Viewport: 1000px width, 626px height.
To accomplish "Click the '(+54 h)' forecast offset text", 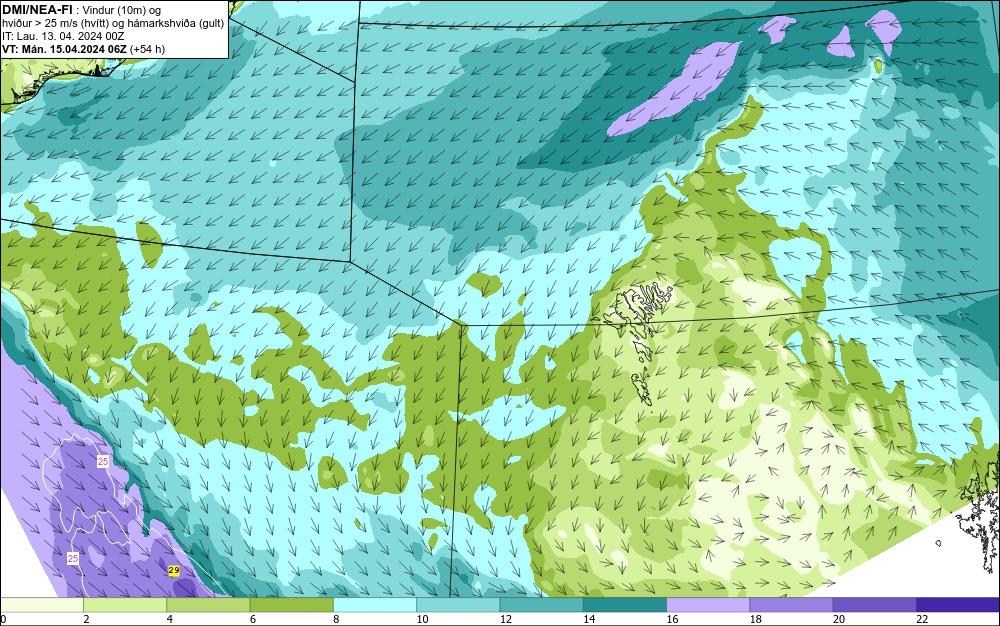I will click(147, 49).
